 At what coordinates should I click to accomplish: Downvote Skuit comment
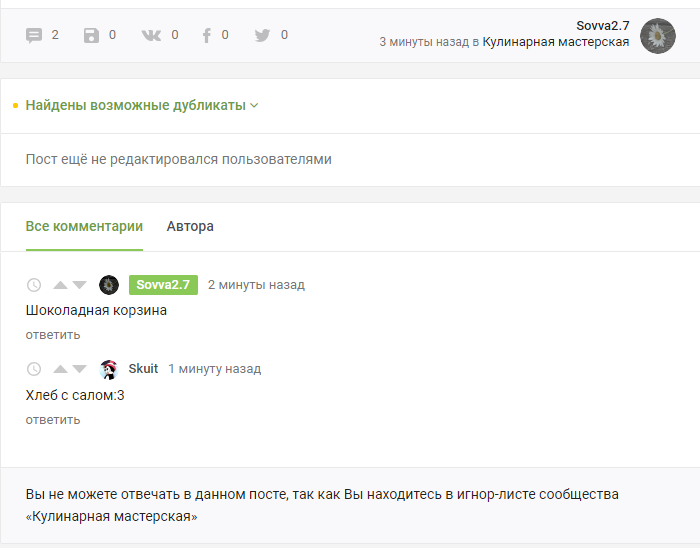coord(79,369)
